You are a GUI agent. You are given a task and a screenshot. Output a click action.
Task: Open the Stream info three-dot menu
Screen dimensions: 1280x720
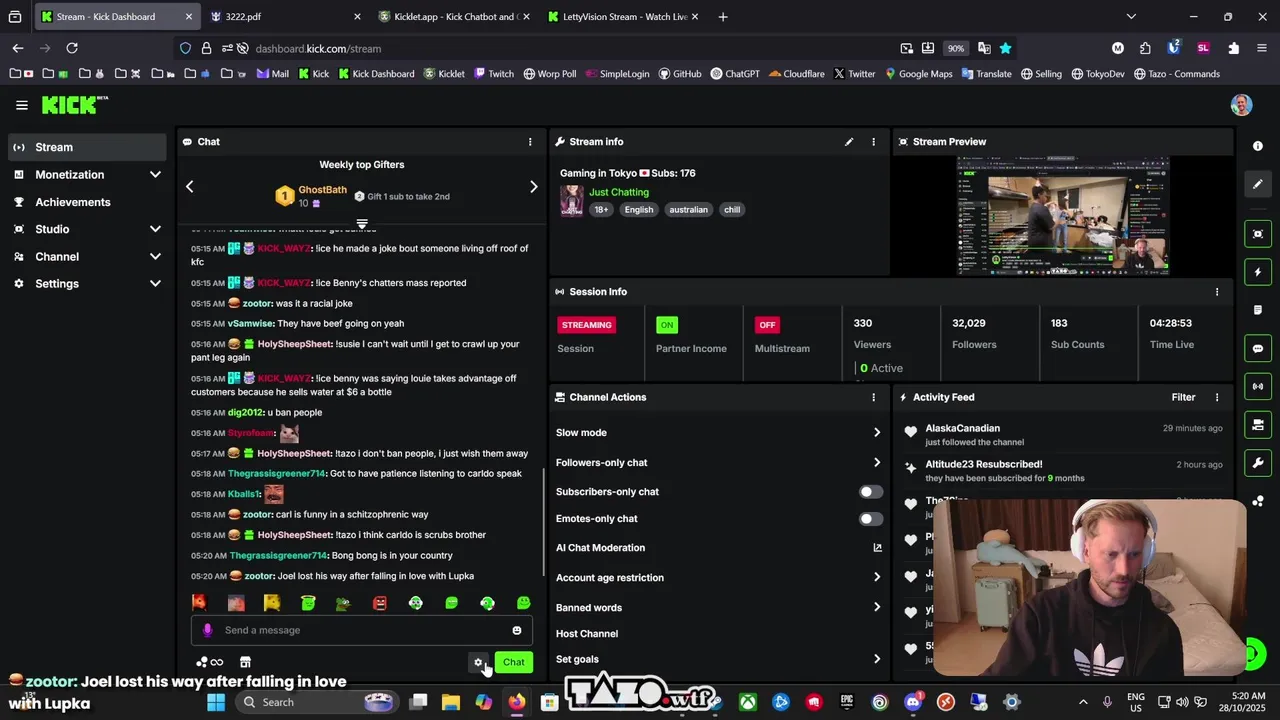pyautogui.click(x=873, y=142)
